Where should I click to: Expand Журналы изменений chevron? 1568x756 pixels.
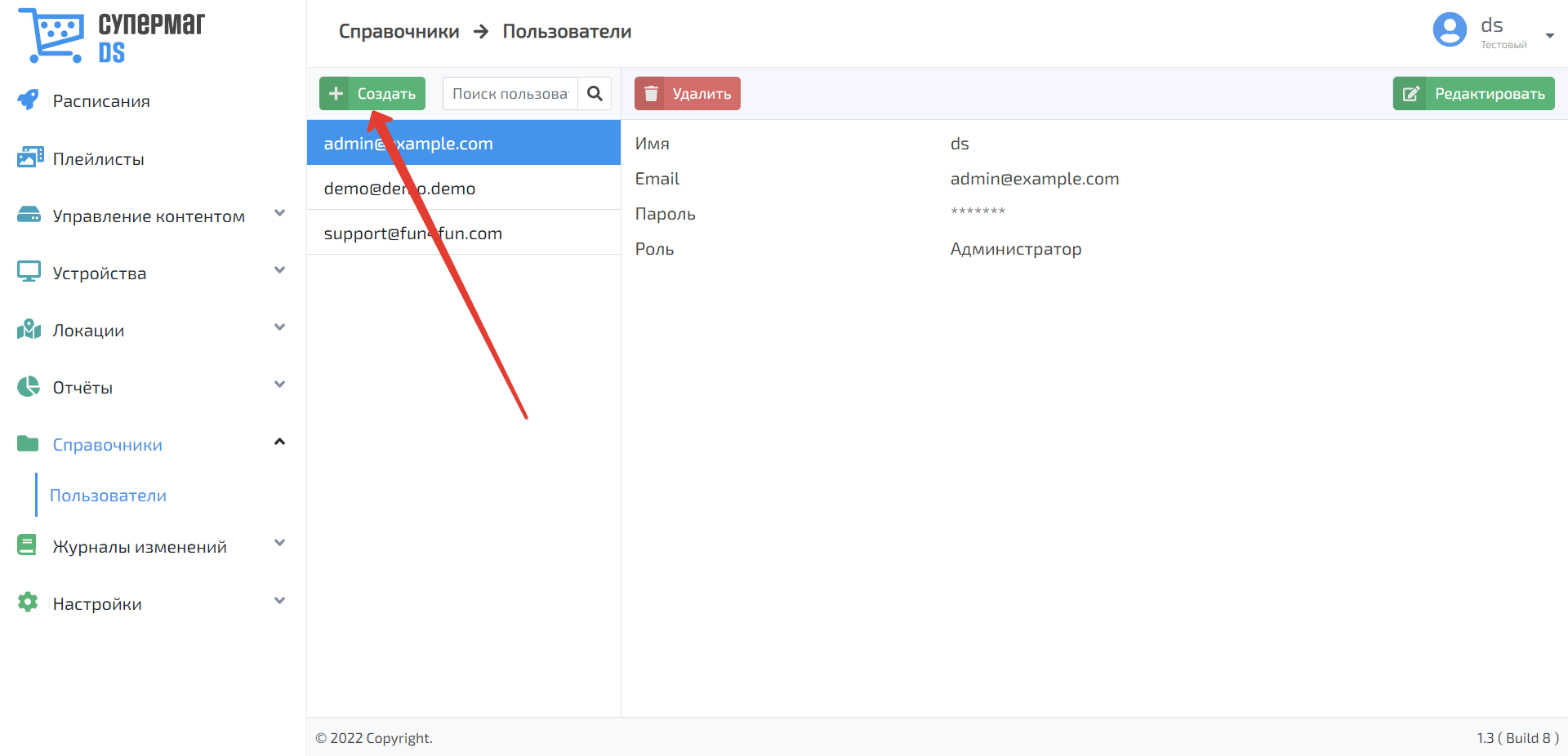[279, 543]
